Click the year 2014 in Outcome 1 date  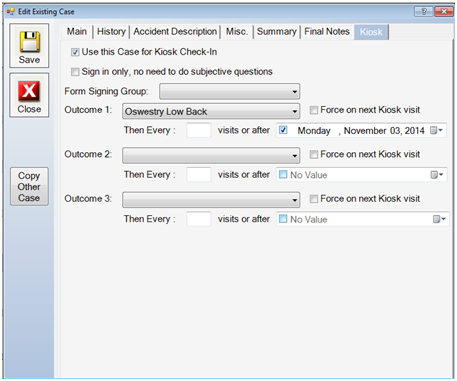click(x=415, y=131)
